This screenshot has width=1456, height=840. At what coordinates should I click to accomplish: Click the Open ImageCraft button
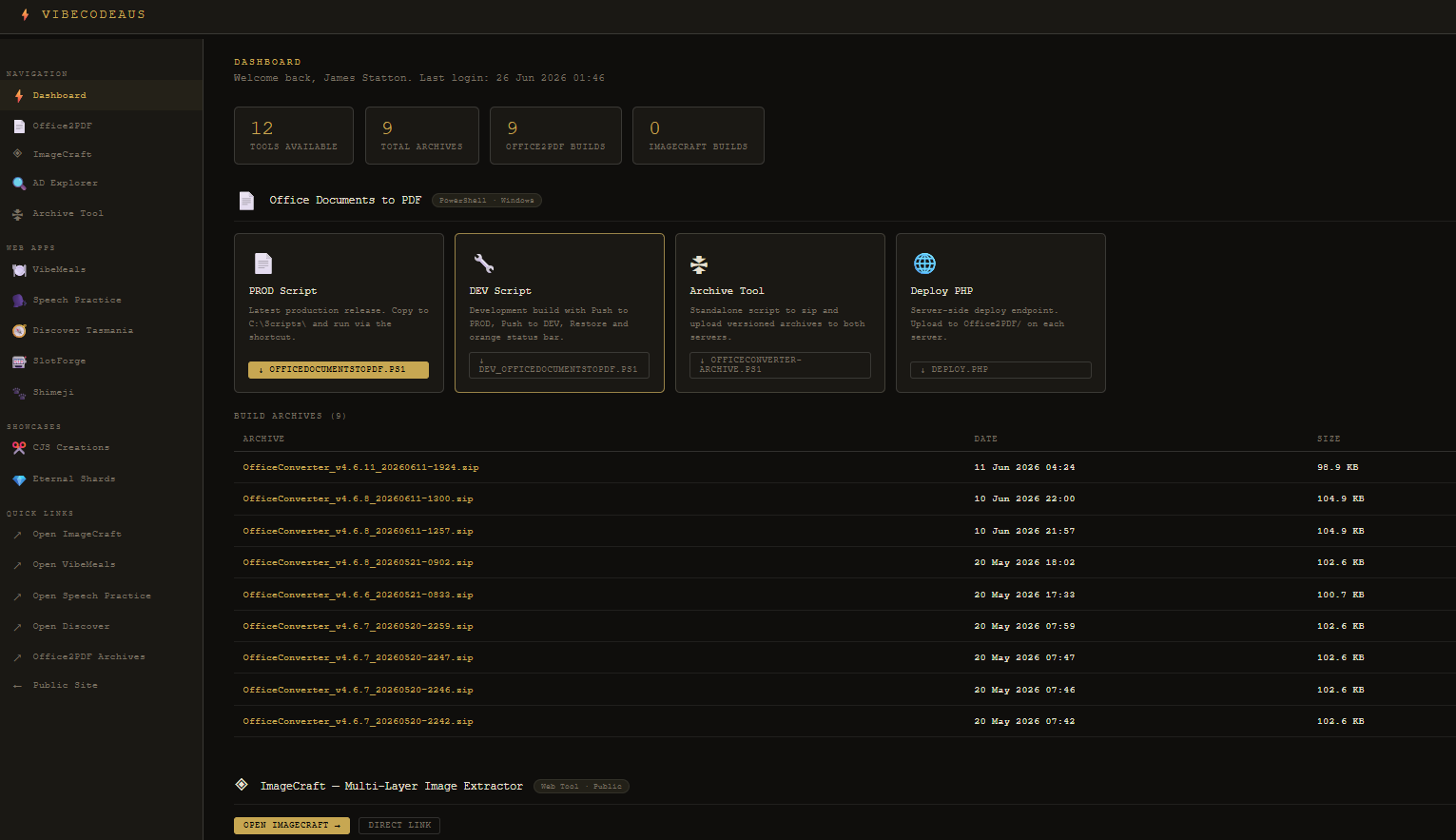(292, 825)
